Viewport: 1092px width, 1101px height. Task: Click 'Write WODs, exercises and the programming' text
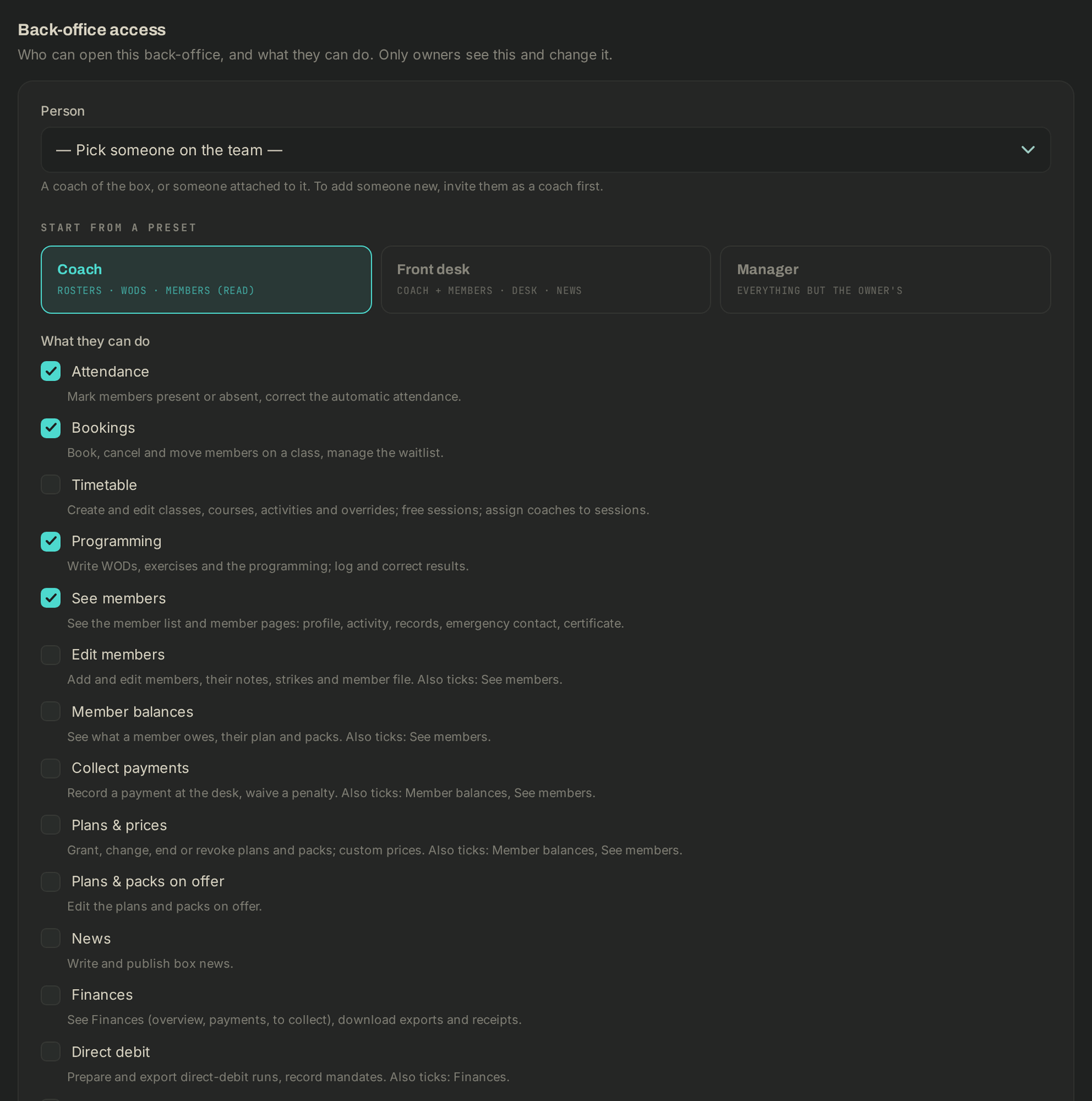[268, 566]
